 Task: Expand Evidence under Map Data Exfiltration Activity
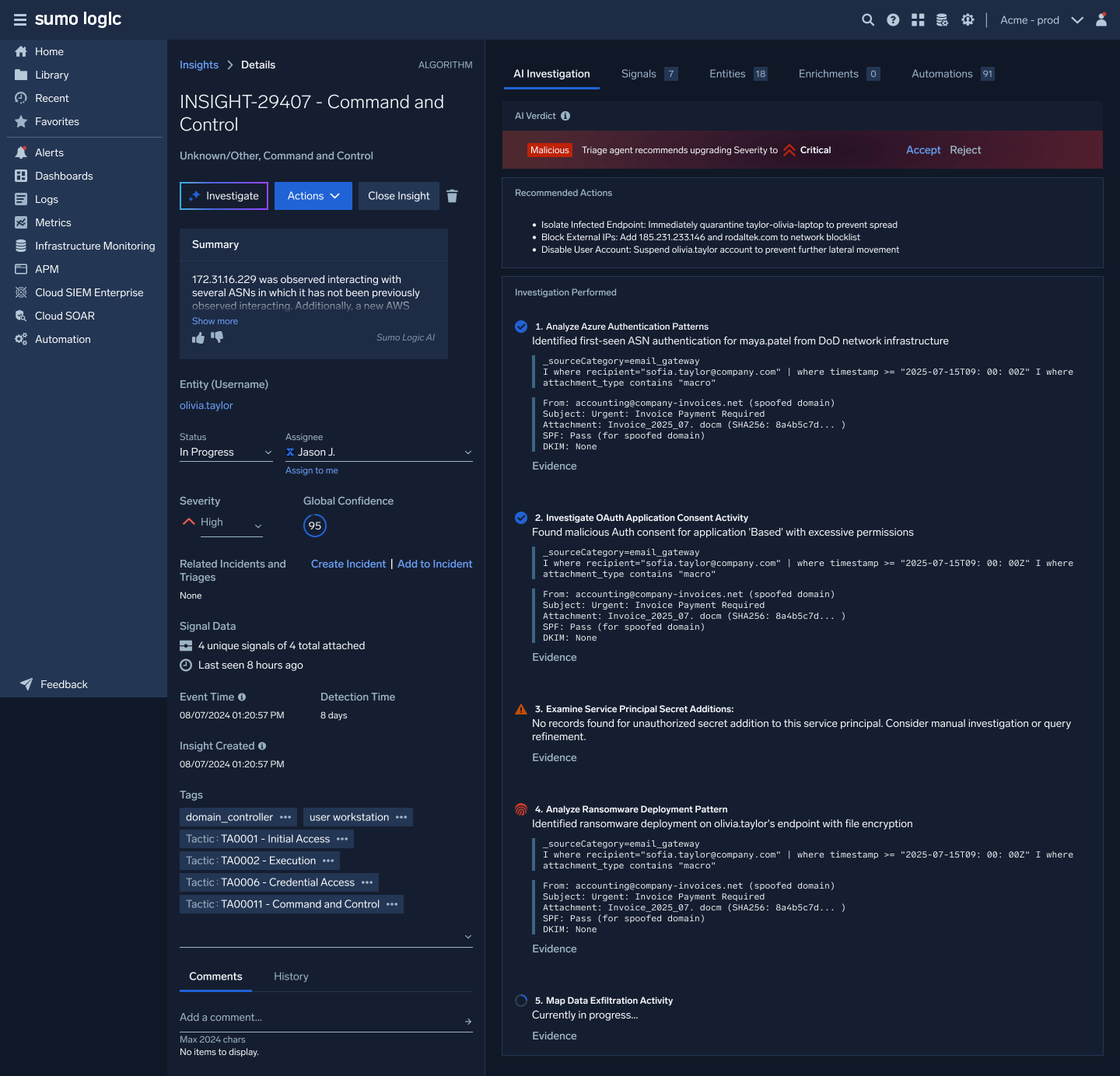coord(555,1036)
